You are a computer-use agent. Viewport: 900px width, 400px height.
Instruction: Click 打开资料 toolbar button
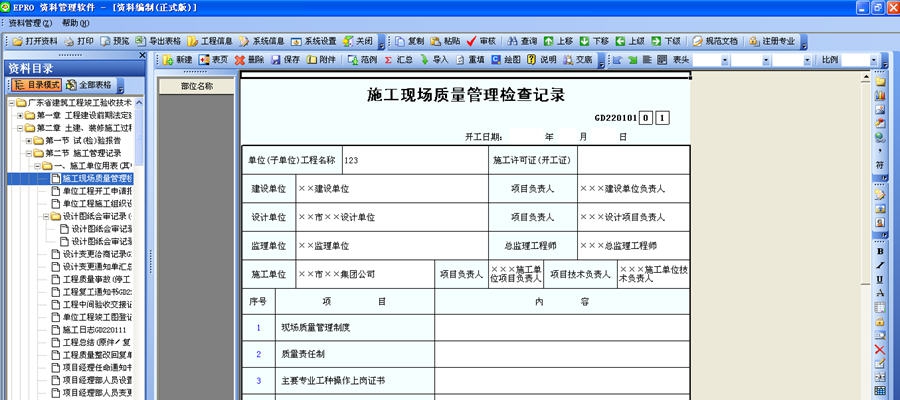pos(36,41)
